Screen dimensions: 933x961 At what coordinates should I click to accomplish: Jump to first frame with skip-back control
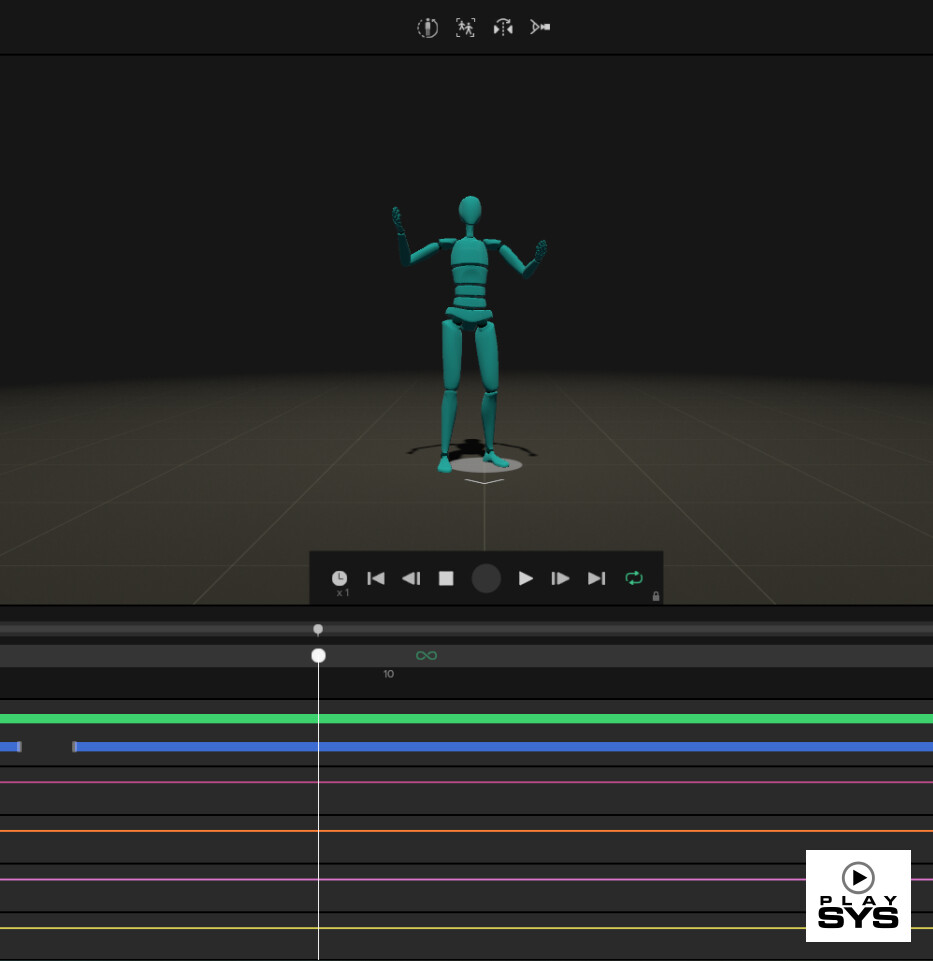pyautogui.click(x=376, y=578)
